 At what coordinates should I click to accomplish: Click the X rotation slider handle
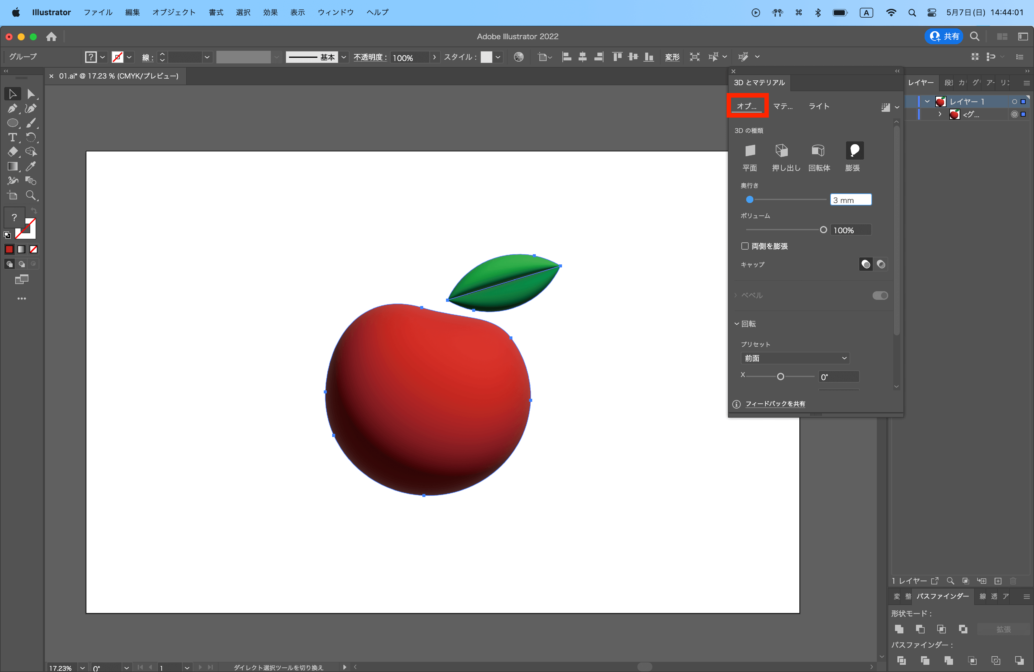click(x=780, y=377)
